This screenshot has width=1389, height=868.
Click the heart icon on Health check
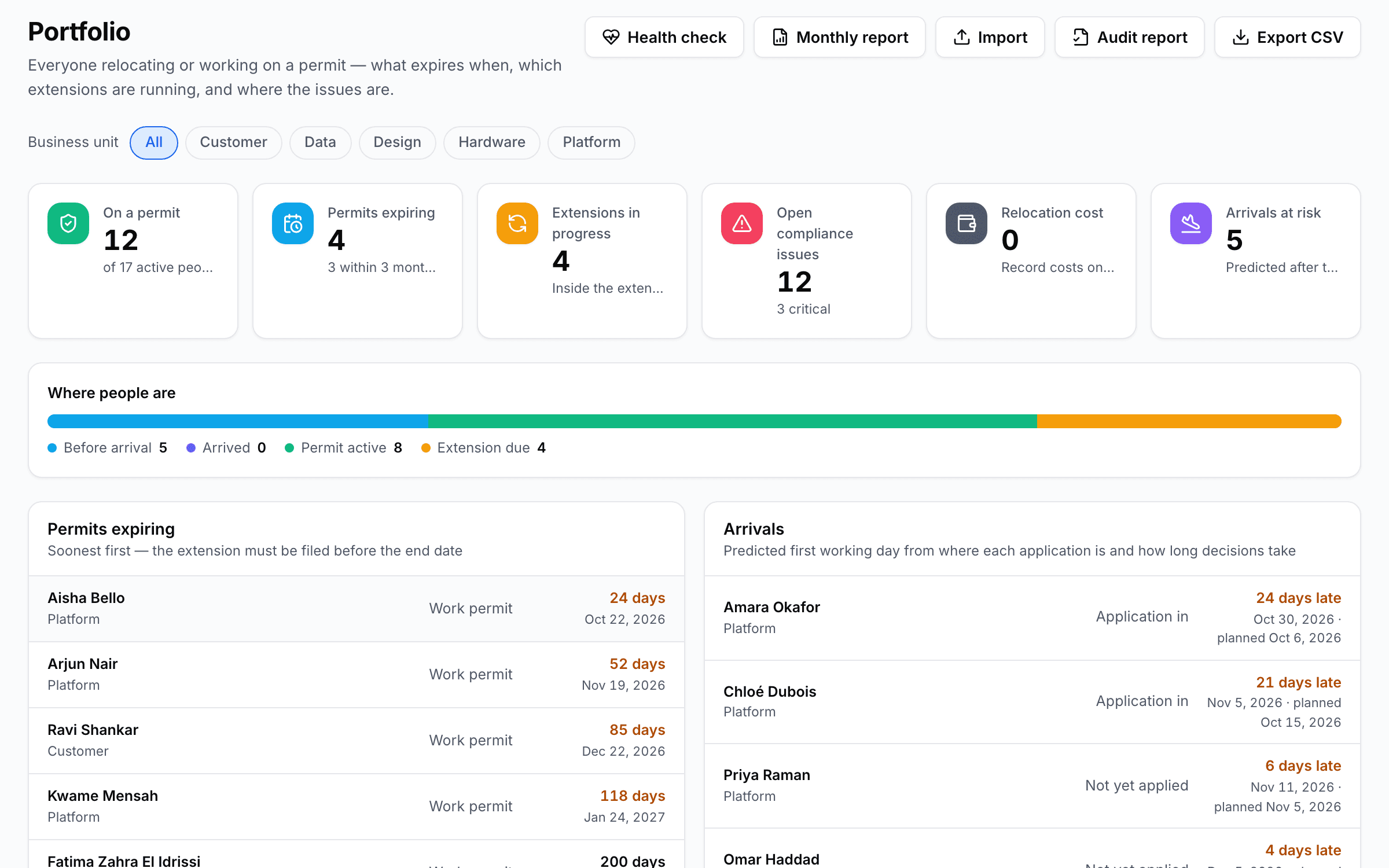pos(611,37)
